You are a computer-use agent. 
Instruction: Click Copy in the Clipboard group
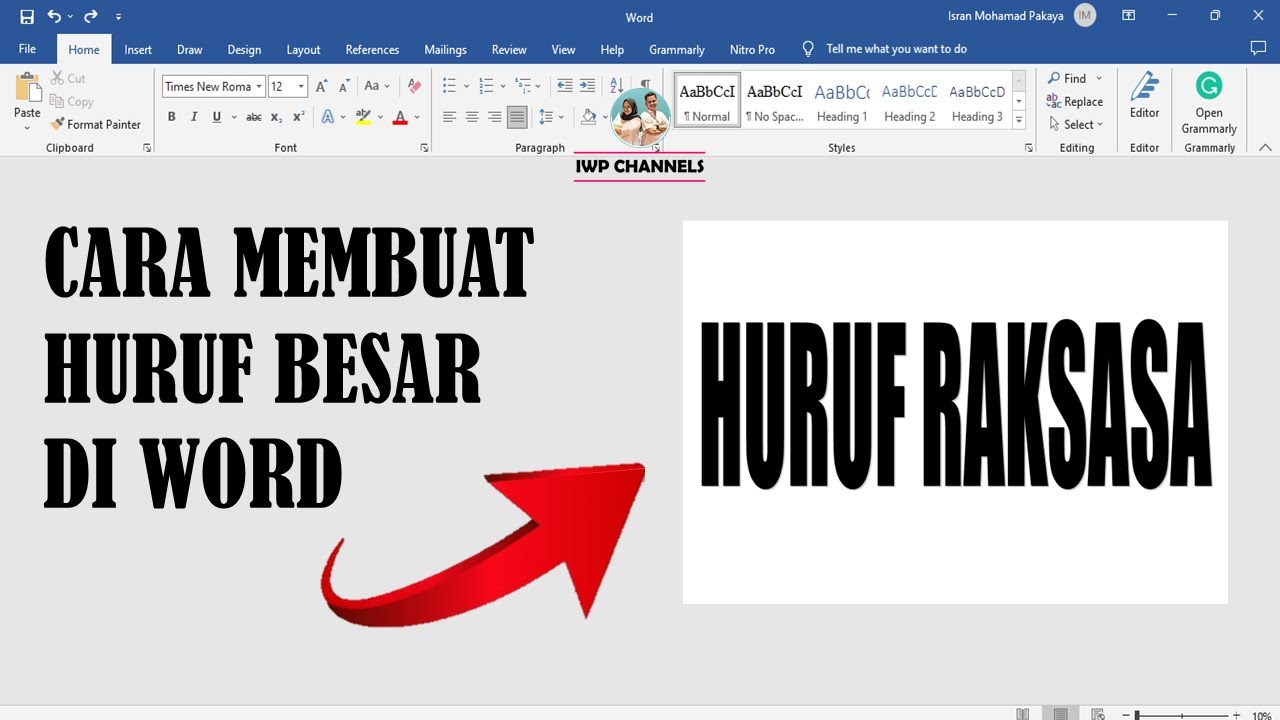71,101
